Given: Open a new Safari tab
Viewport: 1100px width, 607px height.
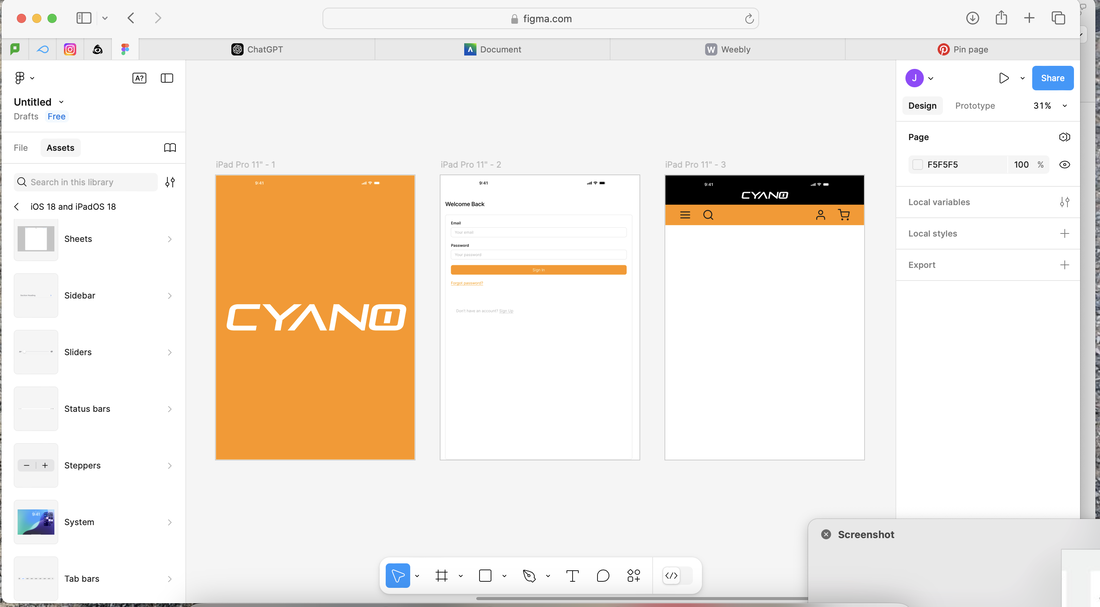Looking at the screenshot, I should point(1029,18).
